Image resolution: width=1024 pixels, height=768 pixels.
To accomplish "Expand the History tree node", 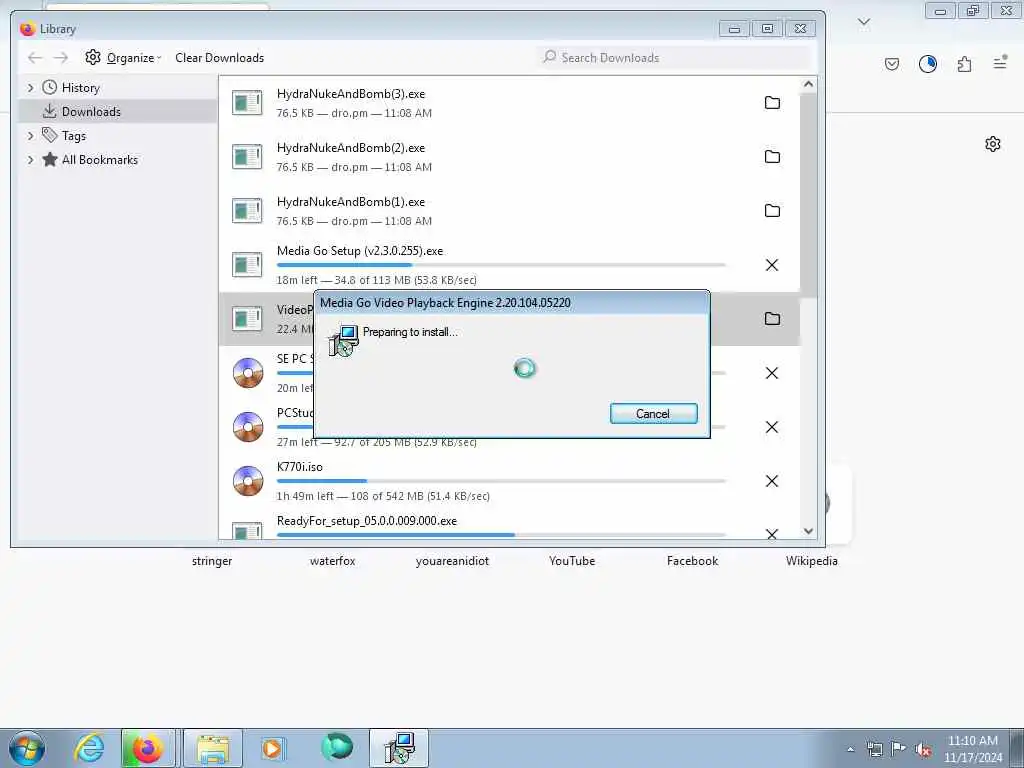I will (30, 88).
